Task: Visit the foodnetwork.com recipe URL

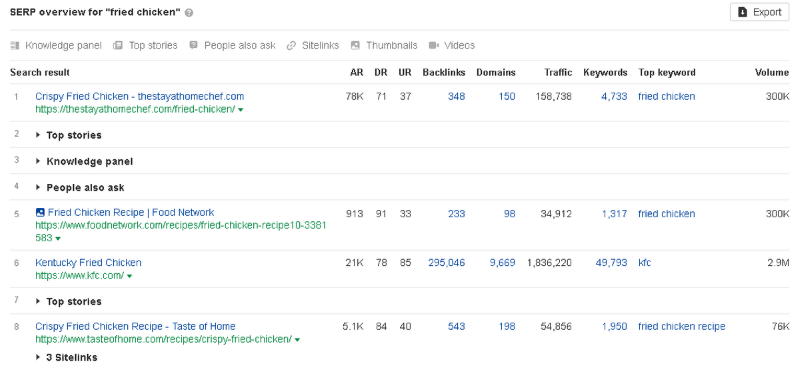Action: pos(181,231)
